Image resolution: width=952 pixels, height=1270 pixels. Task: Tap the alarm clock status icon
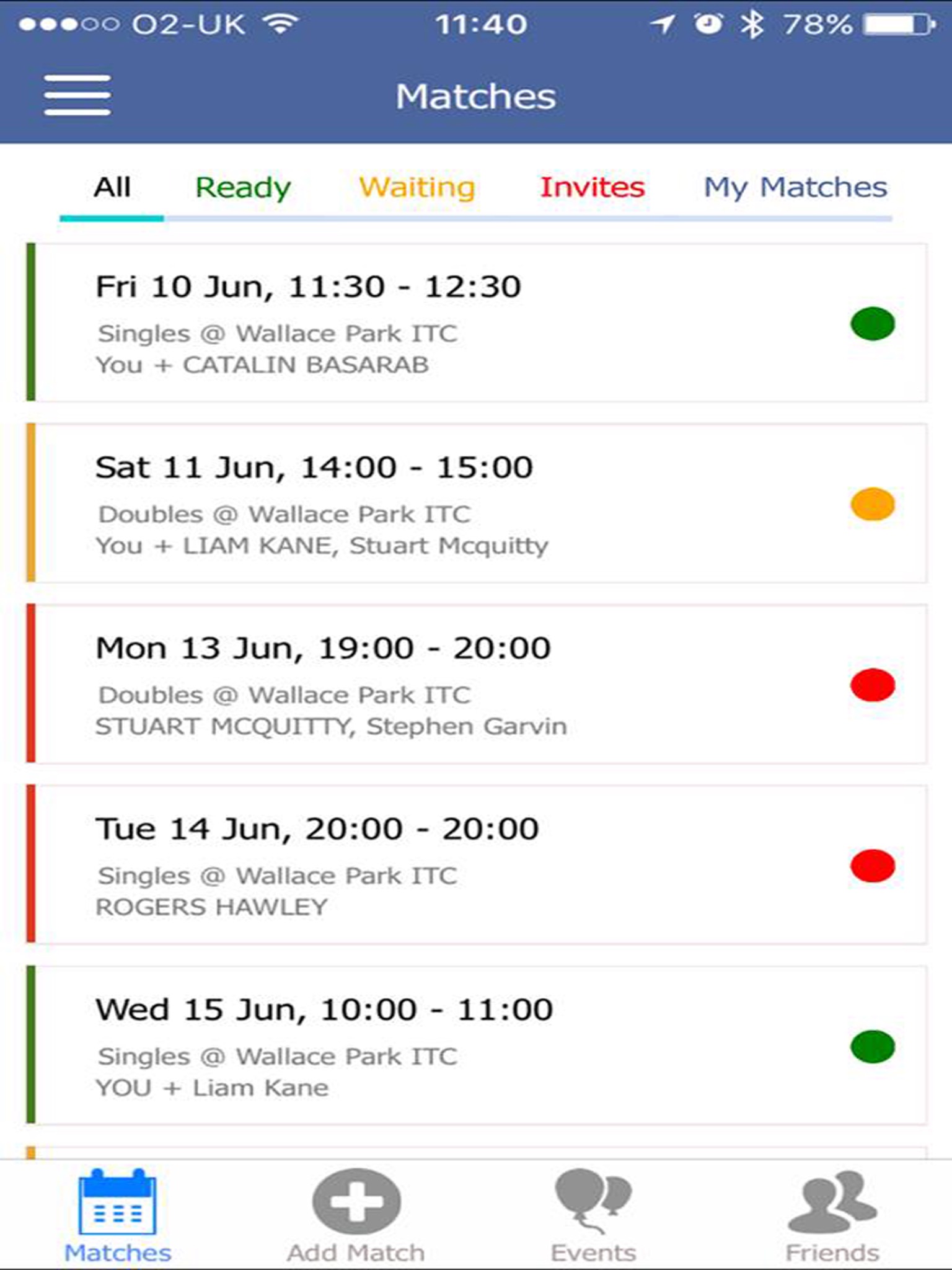[x=708, y=25]
